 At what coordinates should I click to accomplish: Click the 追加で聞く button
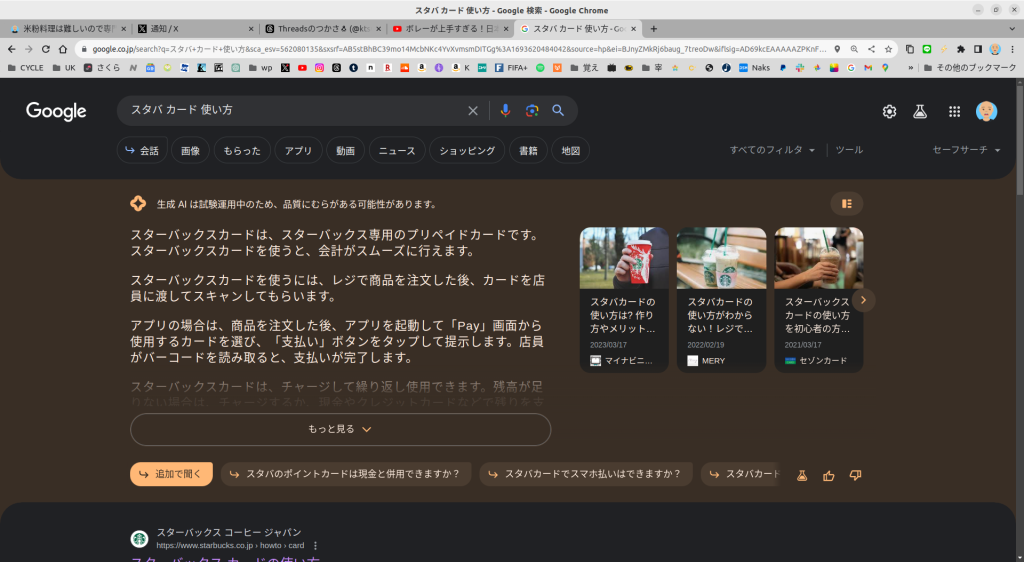click(x=171, y=474)
